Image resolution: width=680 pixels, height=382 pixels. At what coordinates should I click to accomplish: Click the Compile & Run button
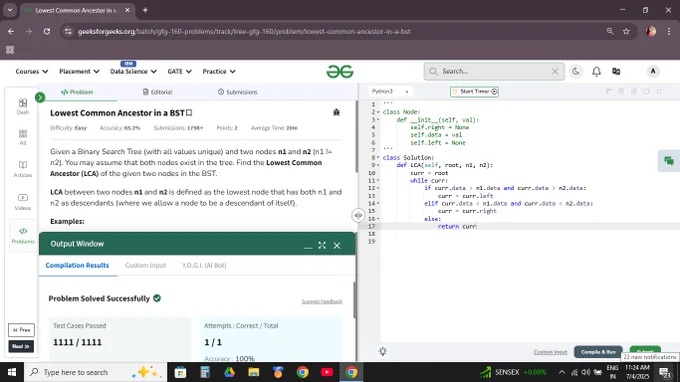598,352
